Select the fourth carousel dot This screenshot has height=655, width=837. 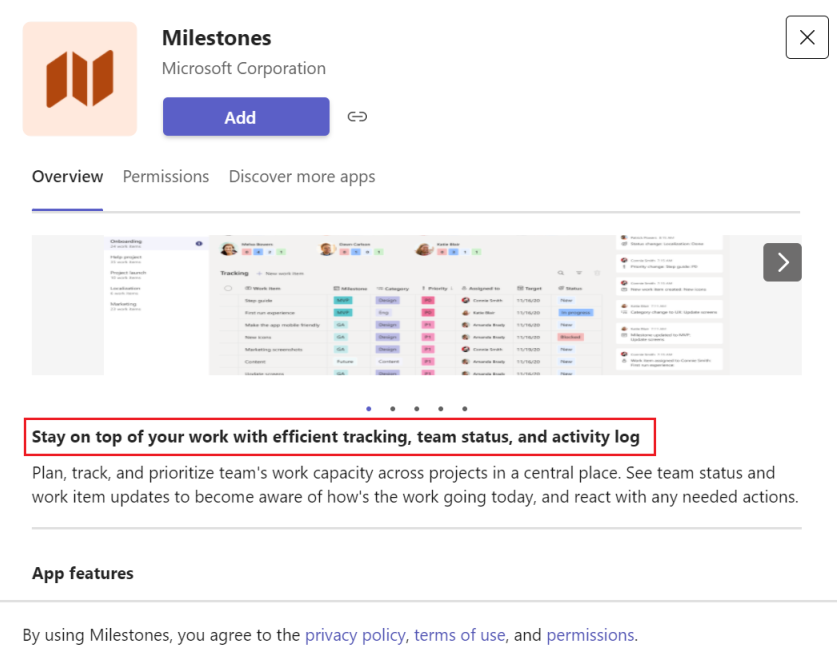coord(441,408)
